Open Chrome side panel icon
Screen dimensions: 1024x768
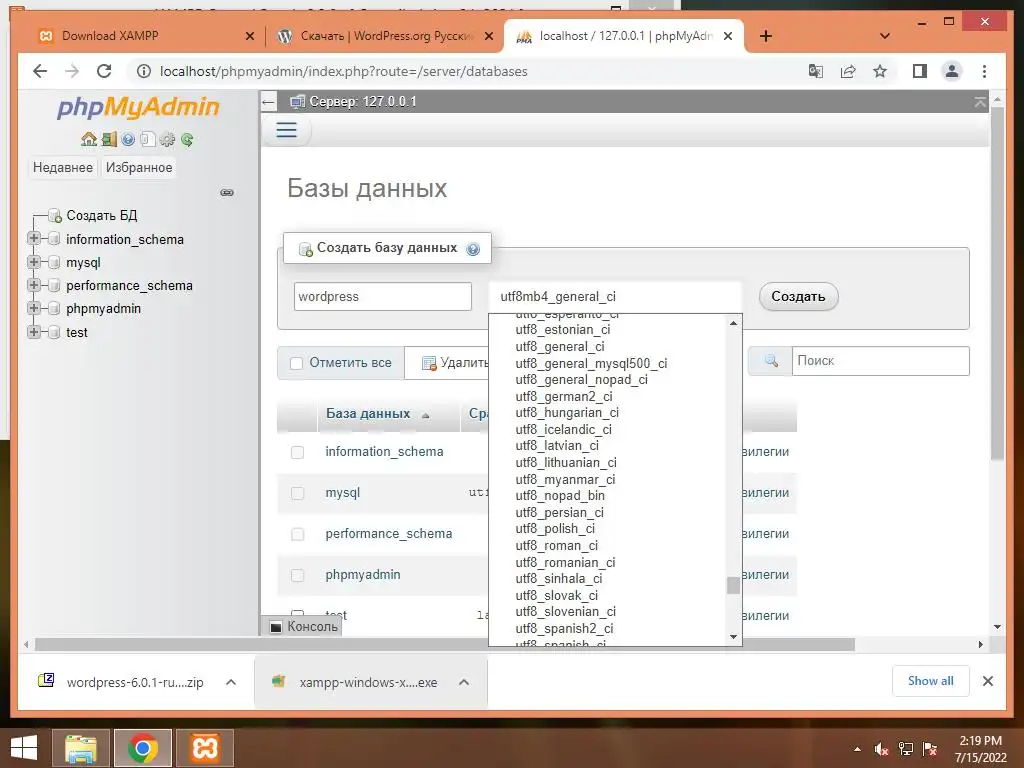(x=920, y=71)
